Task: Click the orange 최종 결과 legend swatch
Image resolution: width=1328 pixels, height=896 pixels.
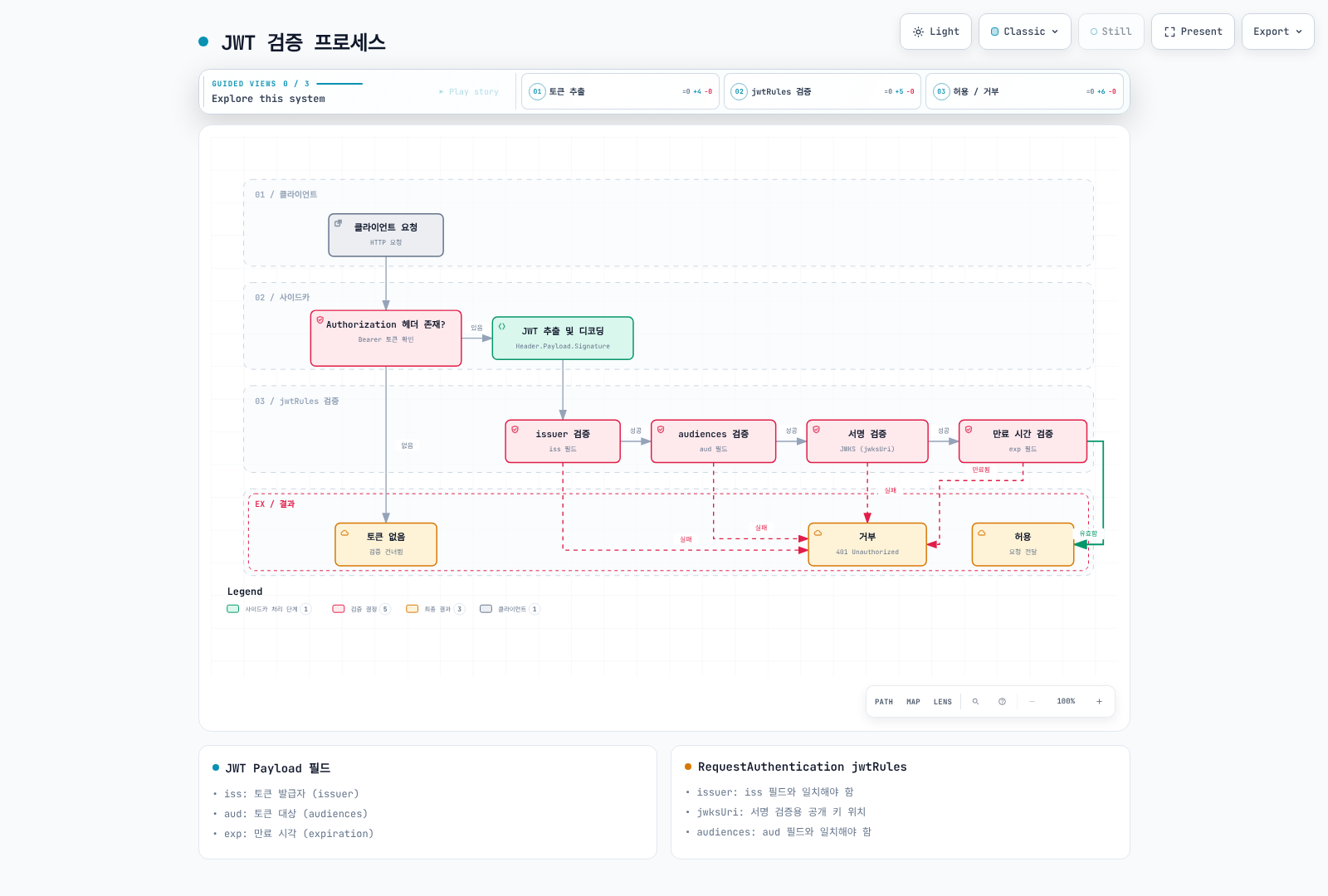Action: 413,609
